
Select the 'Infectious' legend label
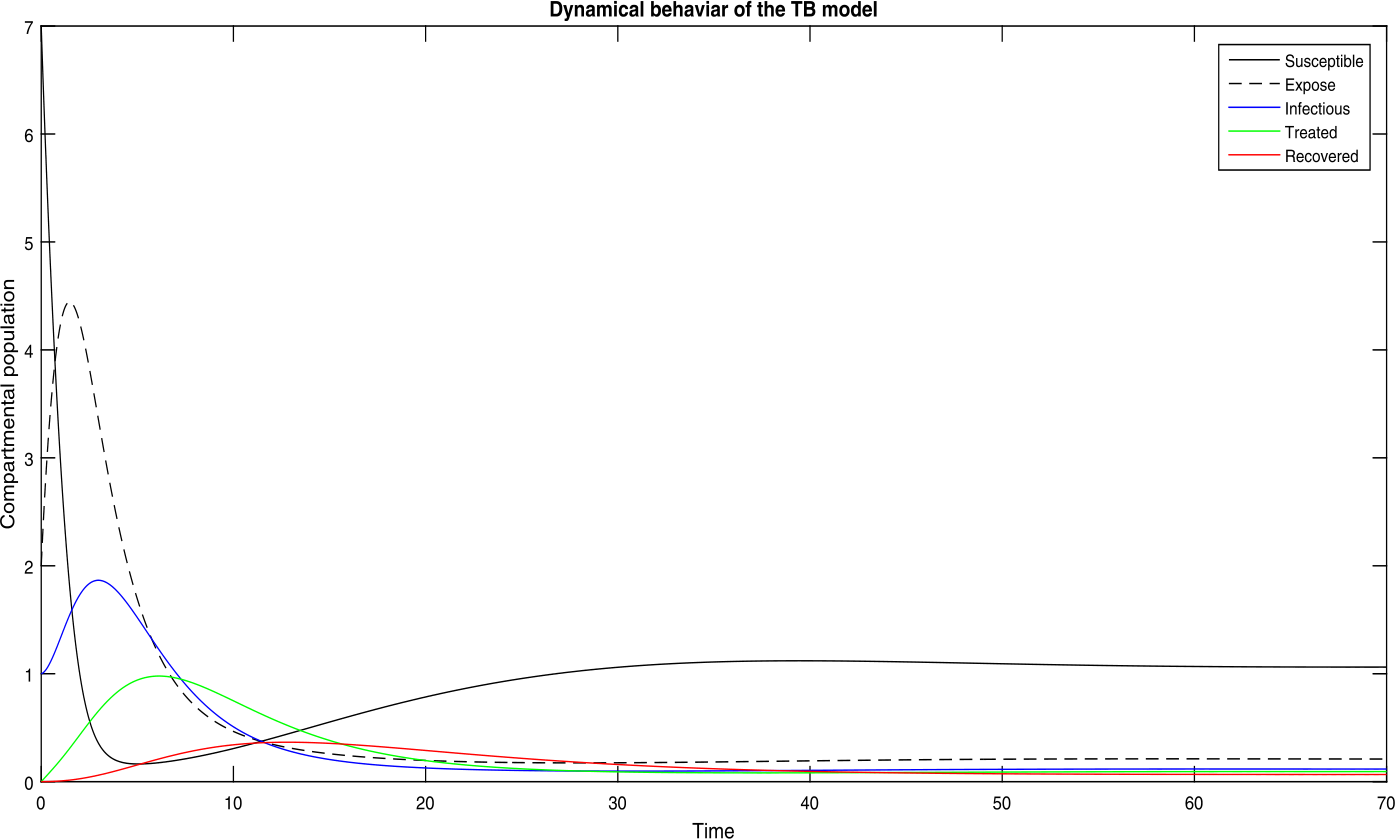tap(1317, 109)
